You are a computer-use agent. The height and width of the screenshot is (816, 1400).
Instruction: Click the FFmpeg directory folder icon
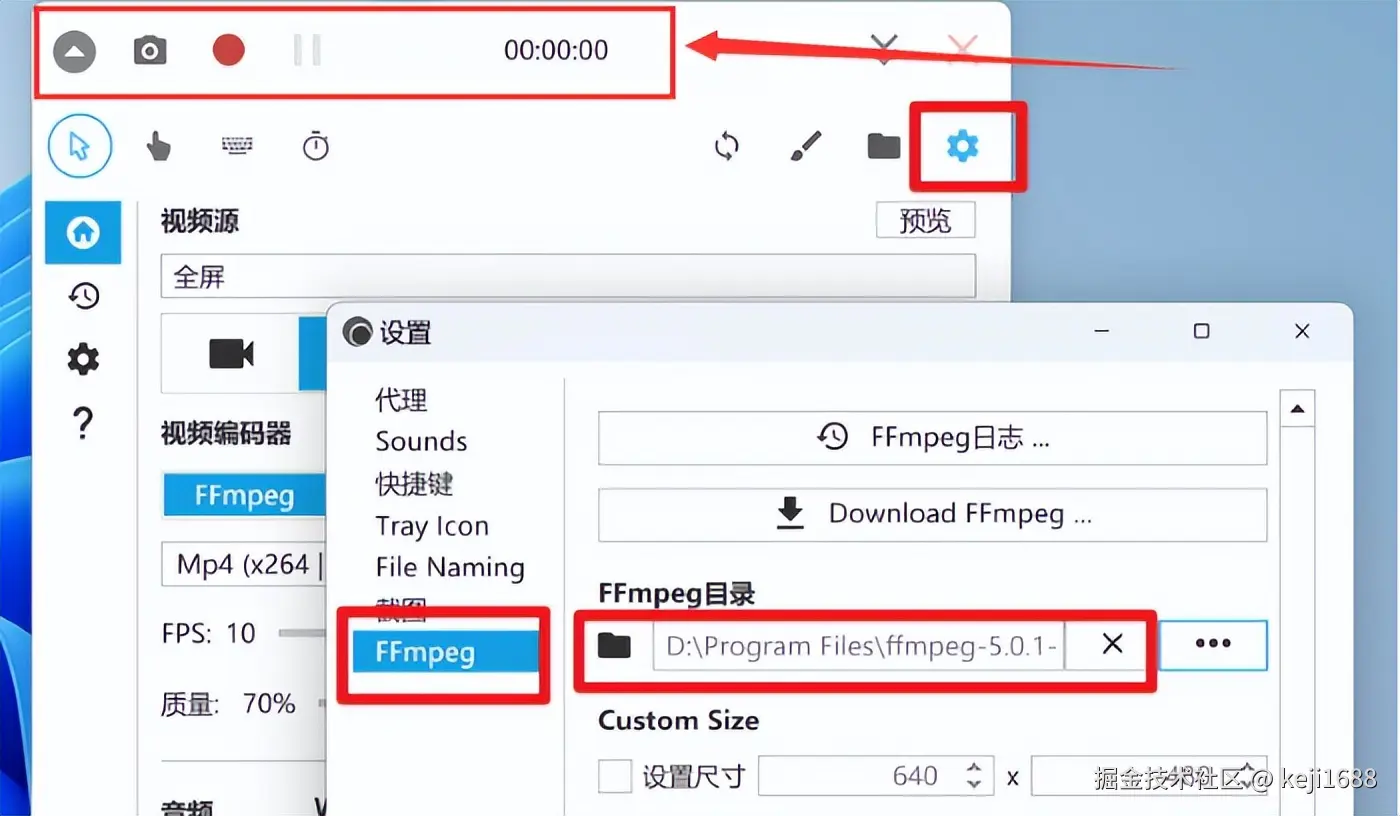coord(614,645)
